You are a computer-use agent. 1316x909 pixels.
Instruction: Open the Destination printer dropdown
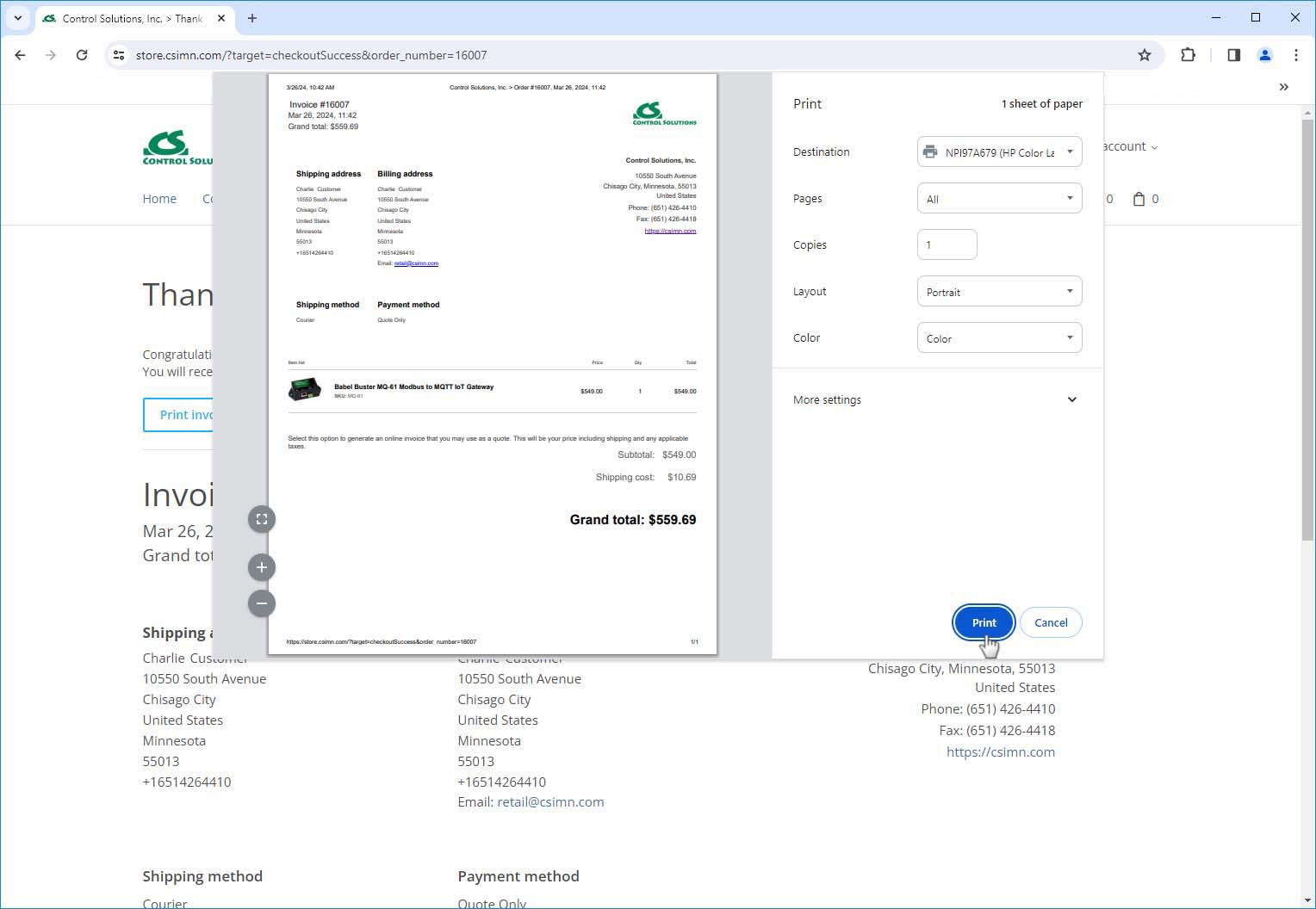[x=999, y=152]
